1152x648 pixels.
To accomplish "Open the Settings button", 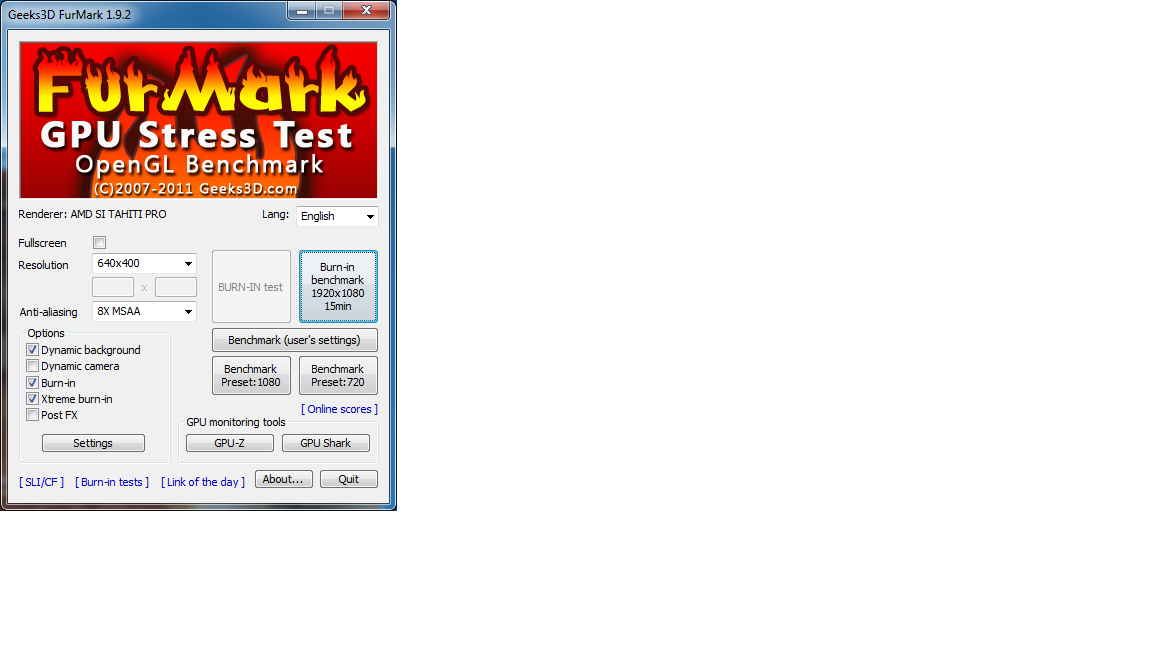I will pos(93,443).
